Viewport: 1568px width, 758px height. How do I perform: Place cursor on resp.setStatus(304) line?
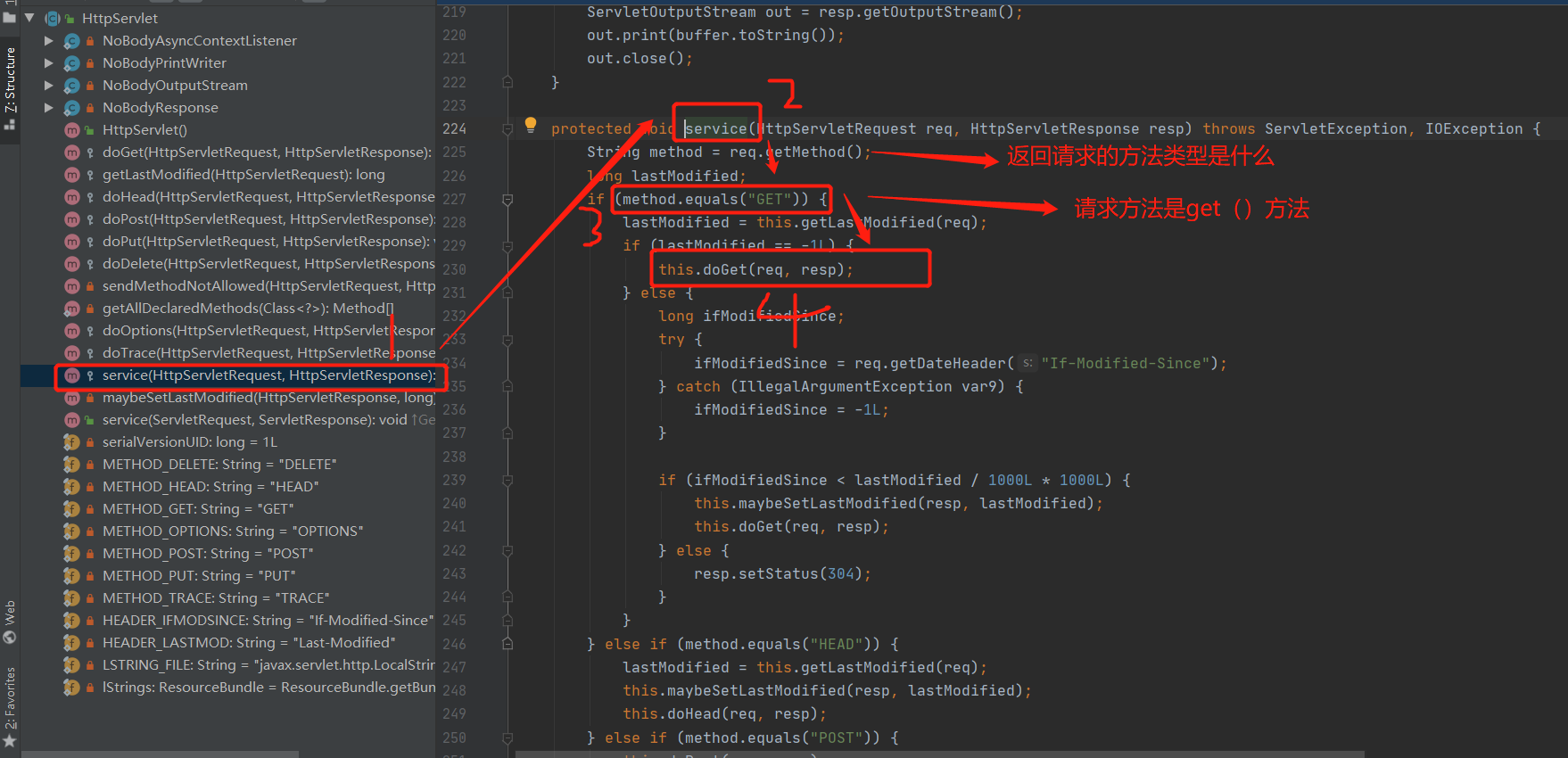(782, 573)
